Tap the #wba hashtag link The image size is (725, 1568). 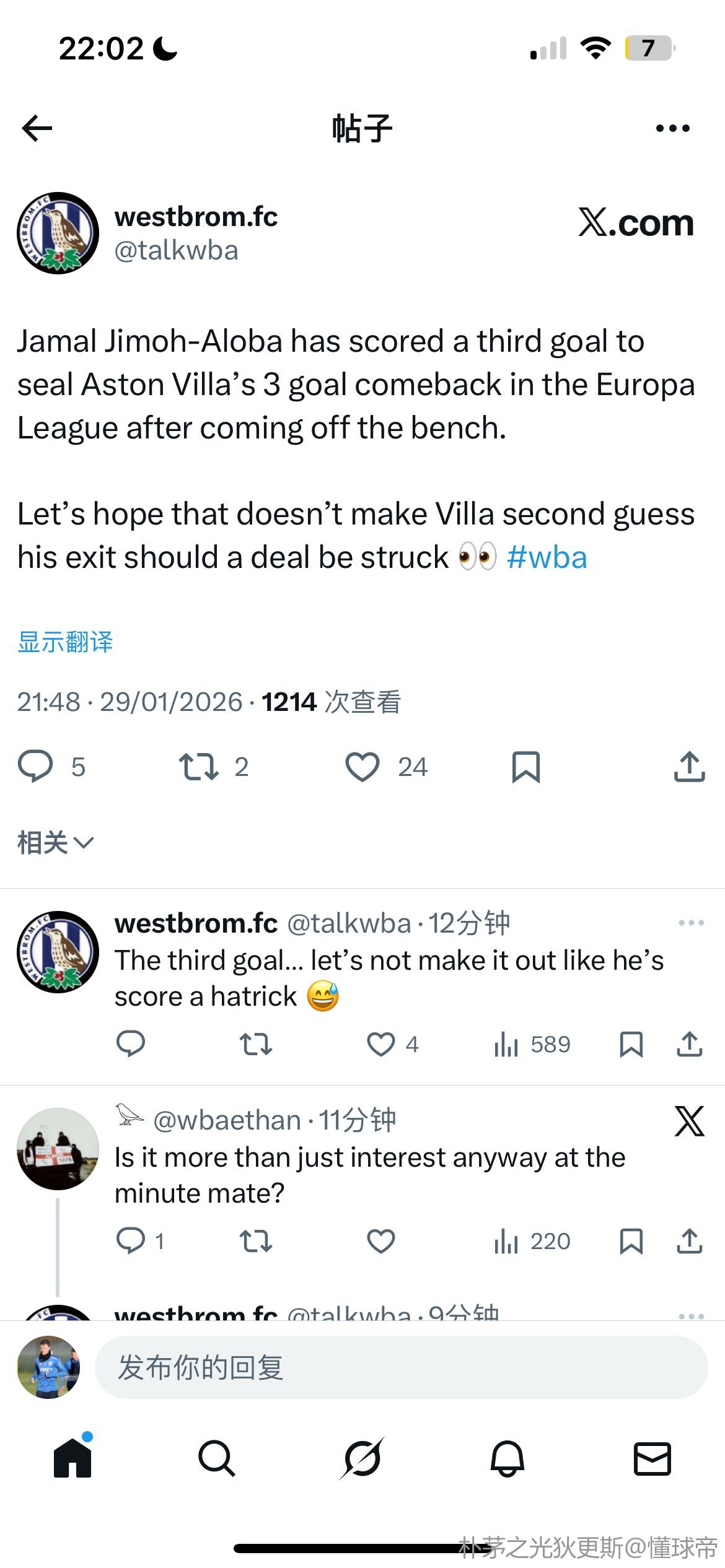click(547, 557)
